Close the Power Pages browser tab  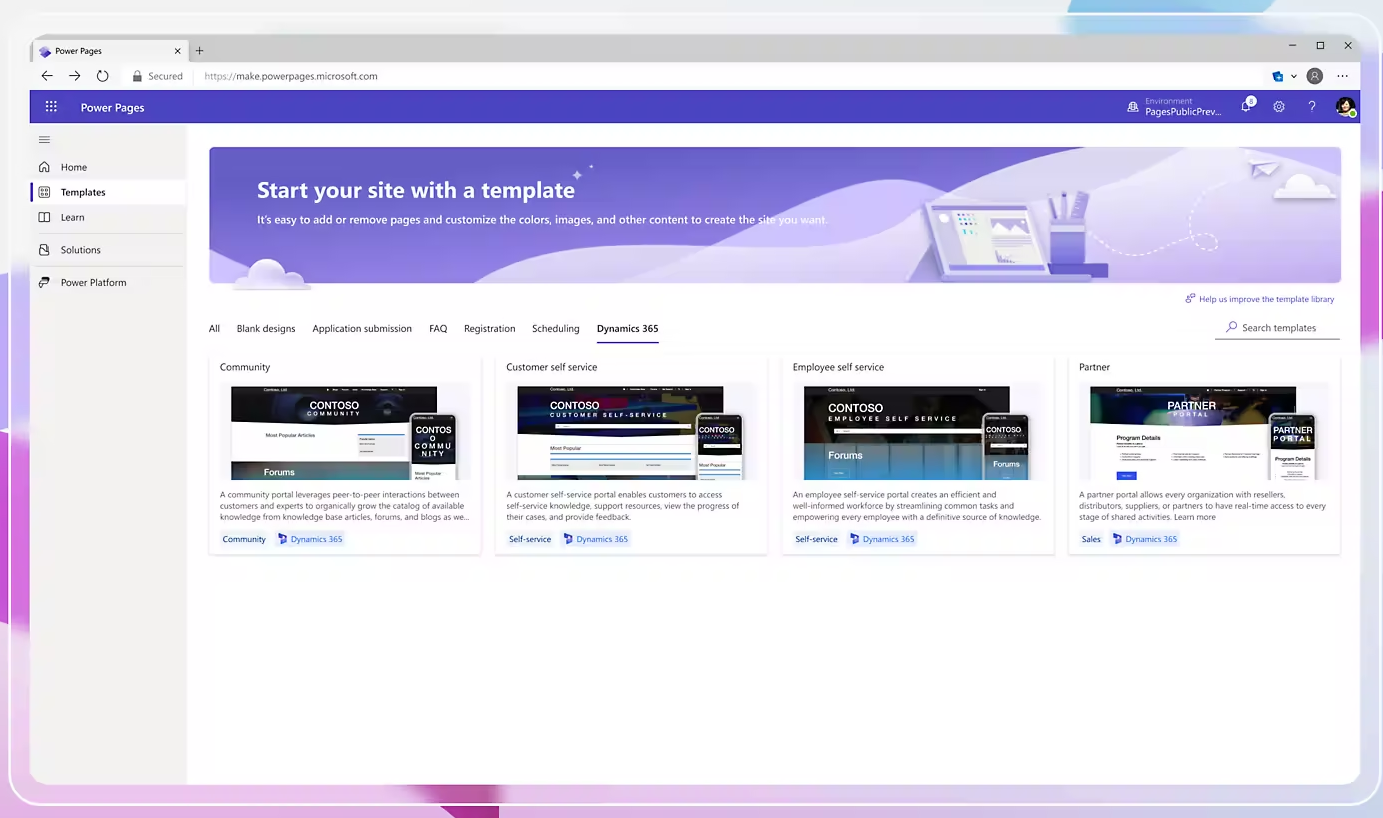(x=178, y=51)
